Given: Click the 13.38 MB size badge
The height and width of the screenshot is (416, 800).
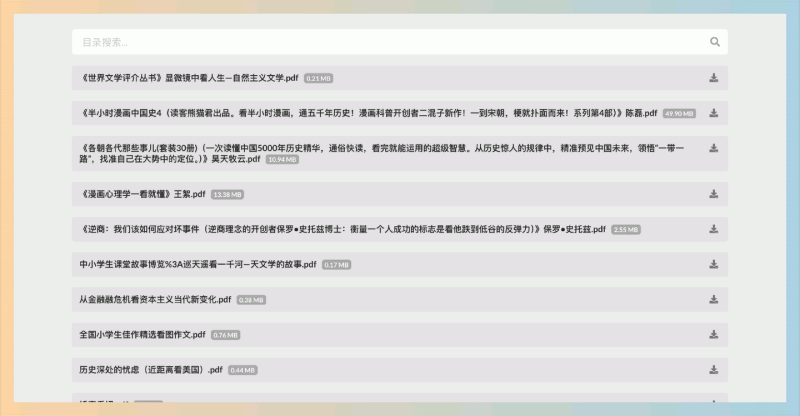Looking at the screenshot, I should point(227,194).
